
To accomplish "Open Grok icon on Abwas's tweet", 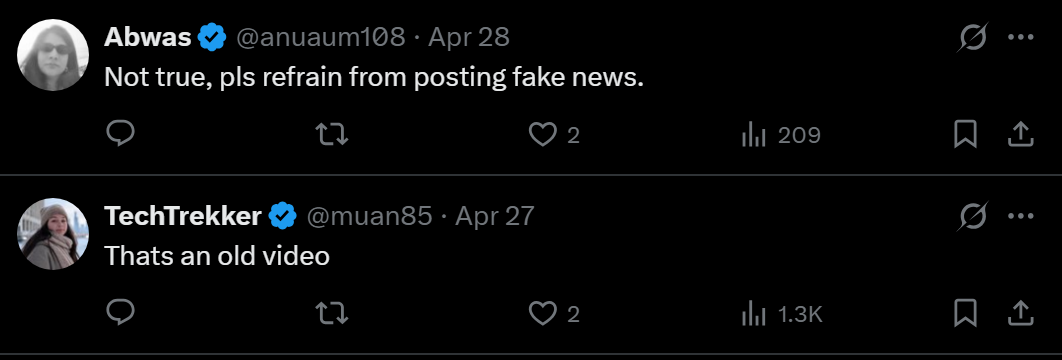I will pos(973,37).
